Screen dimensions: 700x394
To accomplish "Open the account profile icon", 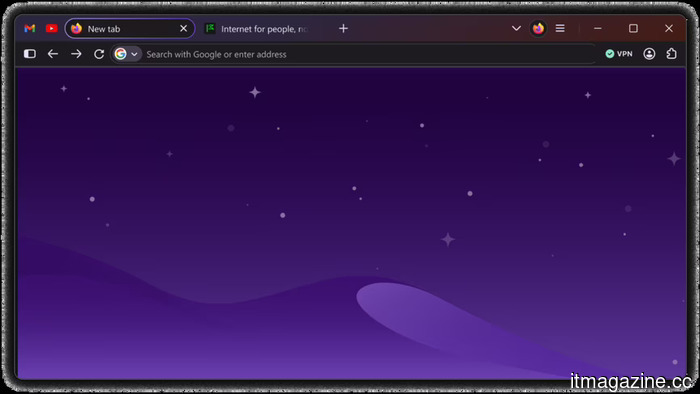I will tap(649, 54).
